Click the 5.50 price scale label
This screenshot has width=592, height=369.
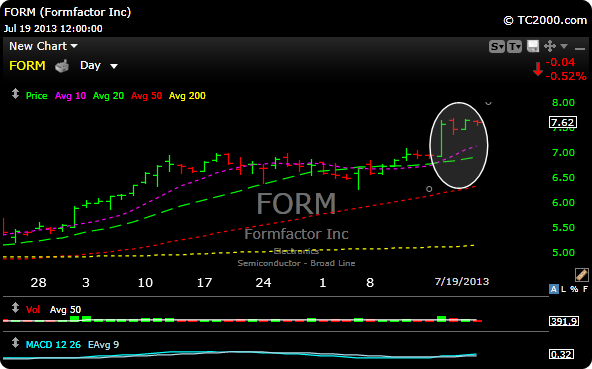pos(563,227)
